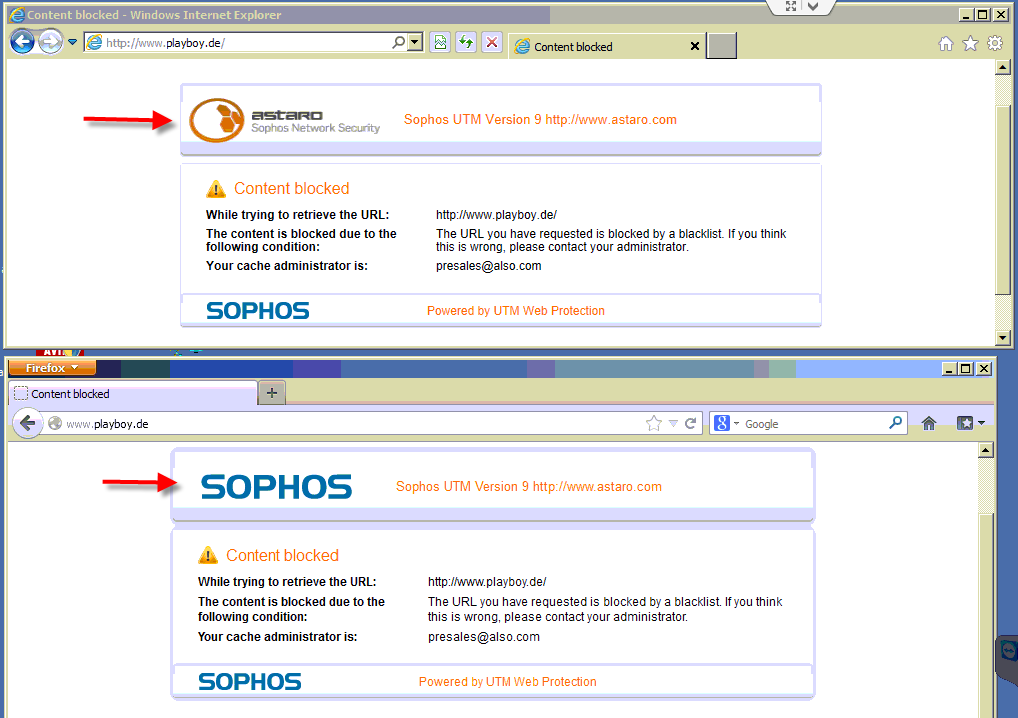The height and width of the screenshot is (718, 1018).
Task: Stop loading with the red X in IE
Action: tap(492, 43)
